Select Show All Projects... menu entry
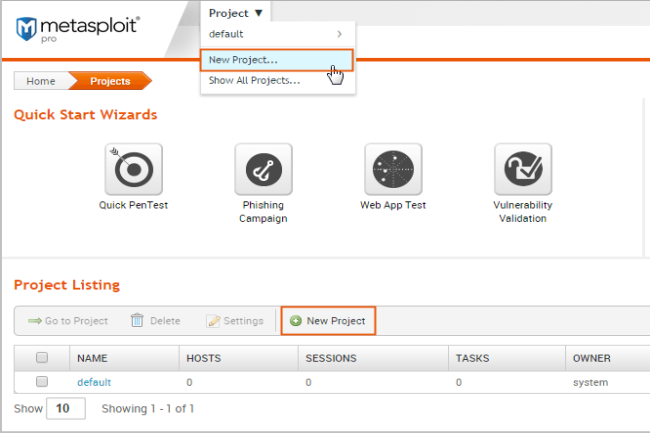 point(254,80)
